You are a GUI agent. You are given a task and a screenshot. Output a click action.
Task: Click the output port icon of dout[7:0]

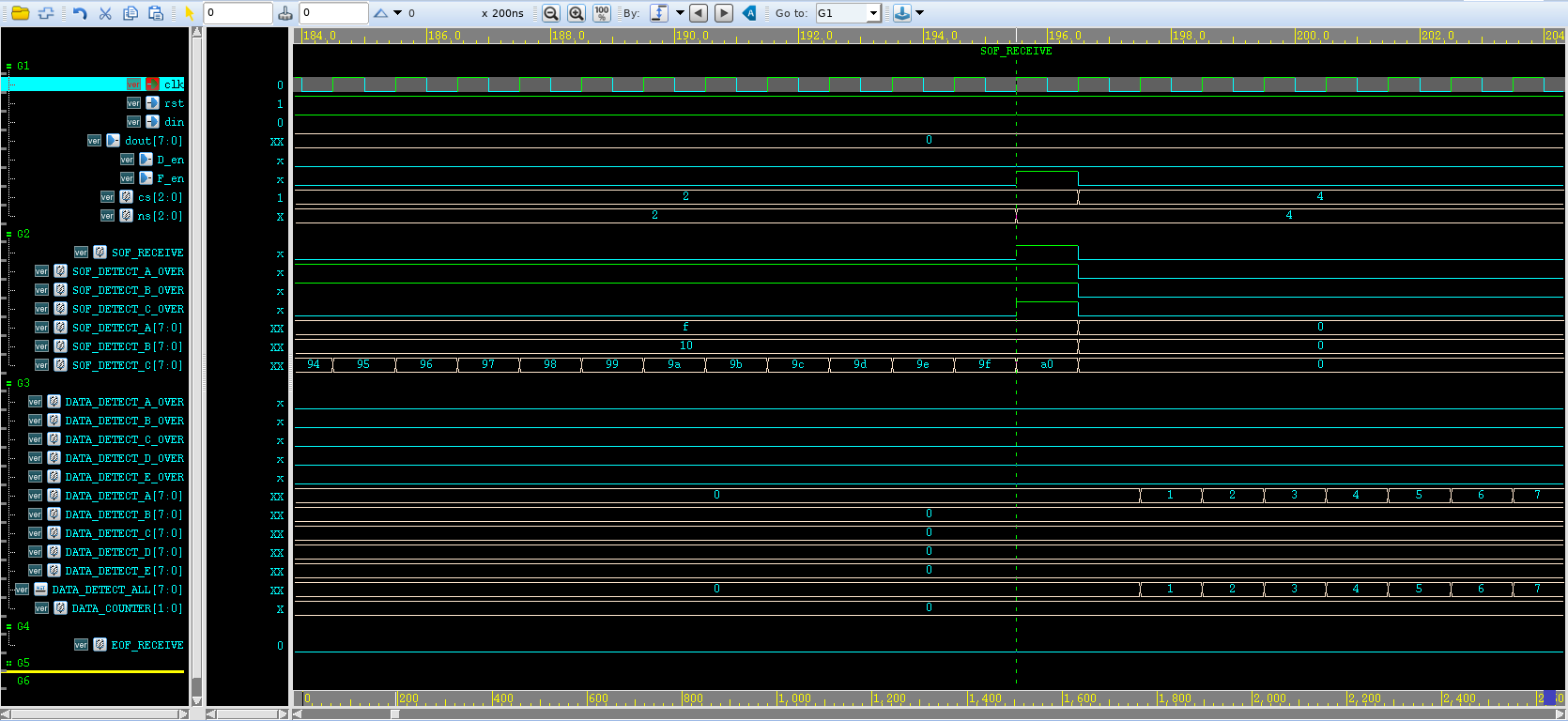114,141
